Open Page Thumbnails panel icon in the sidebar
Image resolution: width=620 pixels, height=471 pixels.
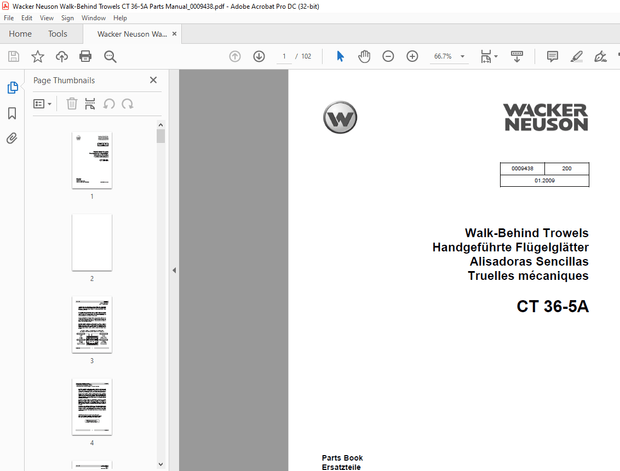[12, 87]
